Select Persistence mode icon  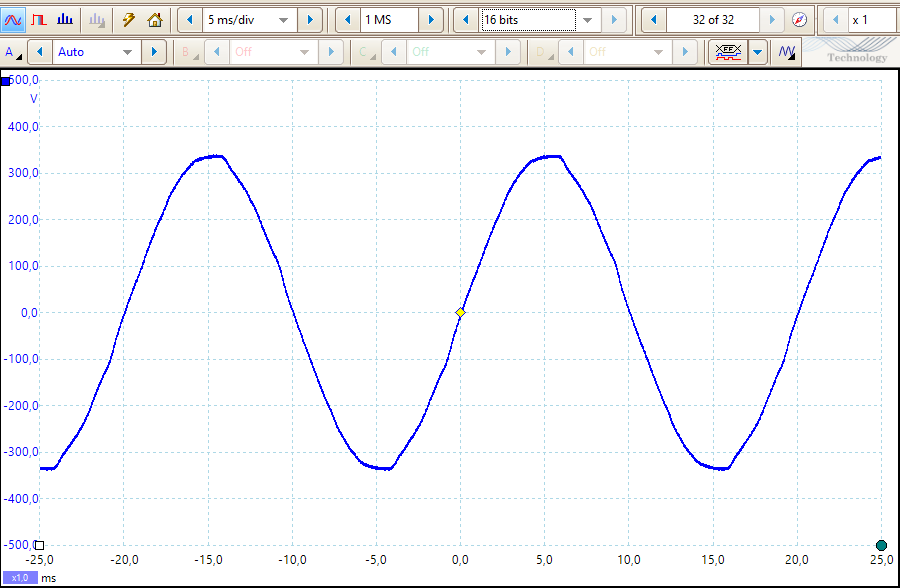tap(39, 19)
